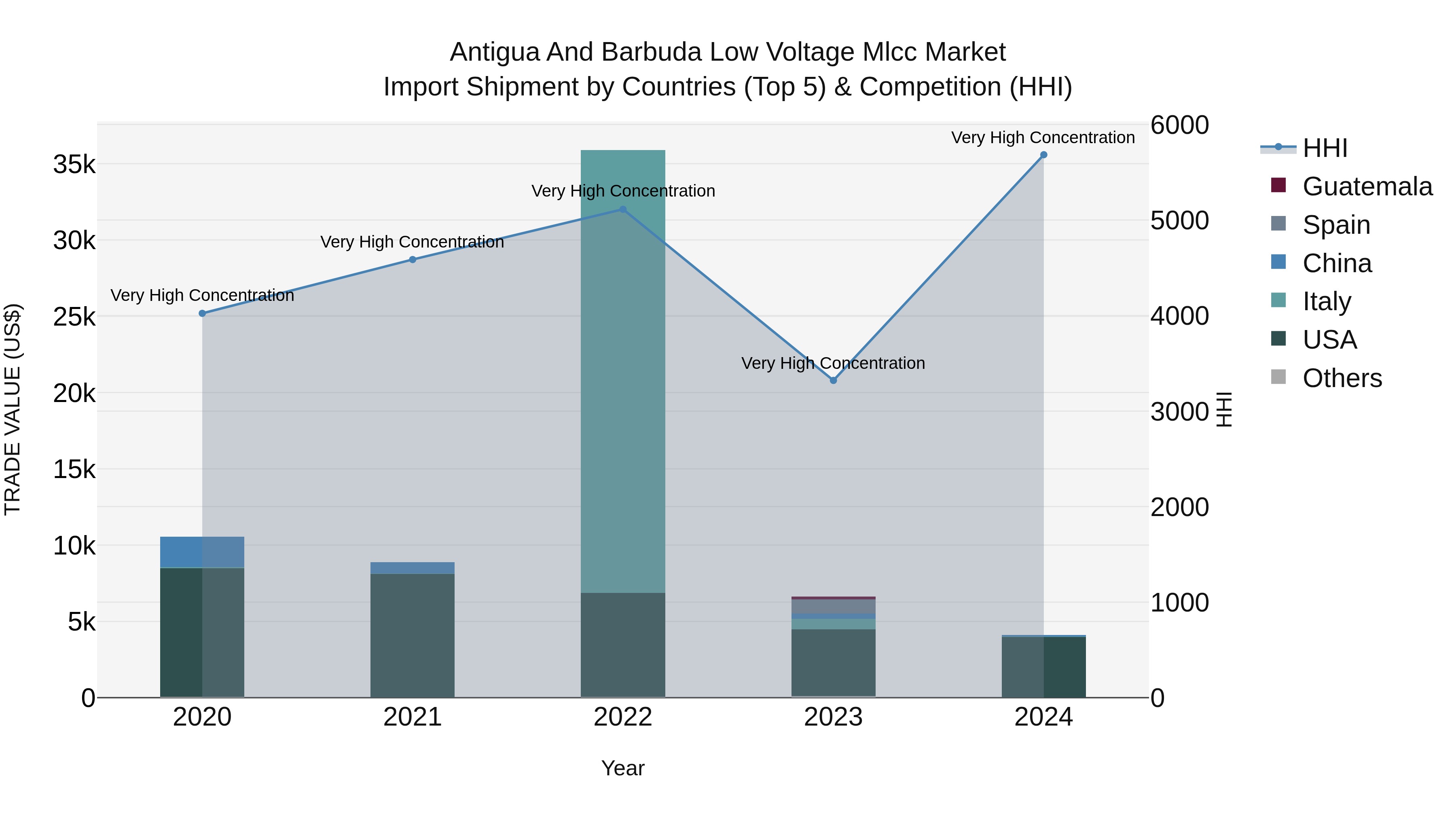Click the USA bar segment in 2022
This screenshot has height=819, width=1456.
(x=623, y=645)
